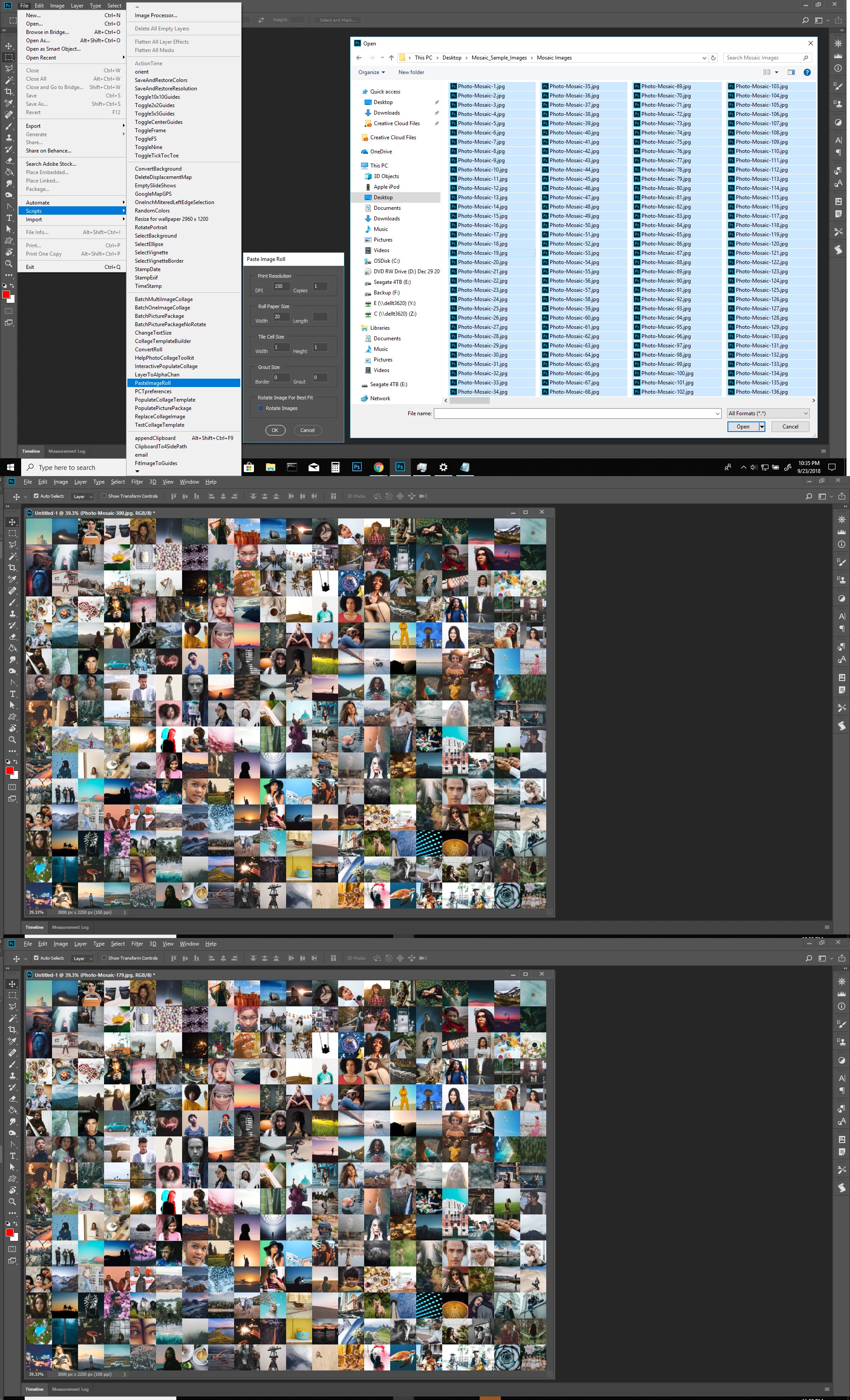
Task: Enable Show Transform Controls in the Photo-Mosaic-179 window
Action: click(104, 958)
